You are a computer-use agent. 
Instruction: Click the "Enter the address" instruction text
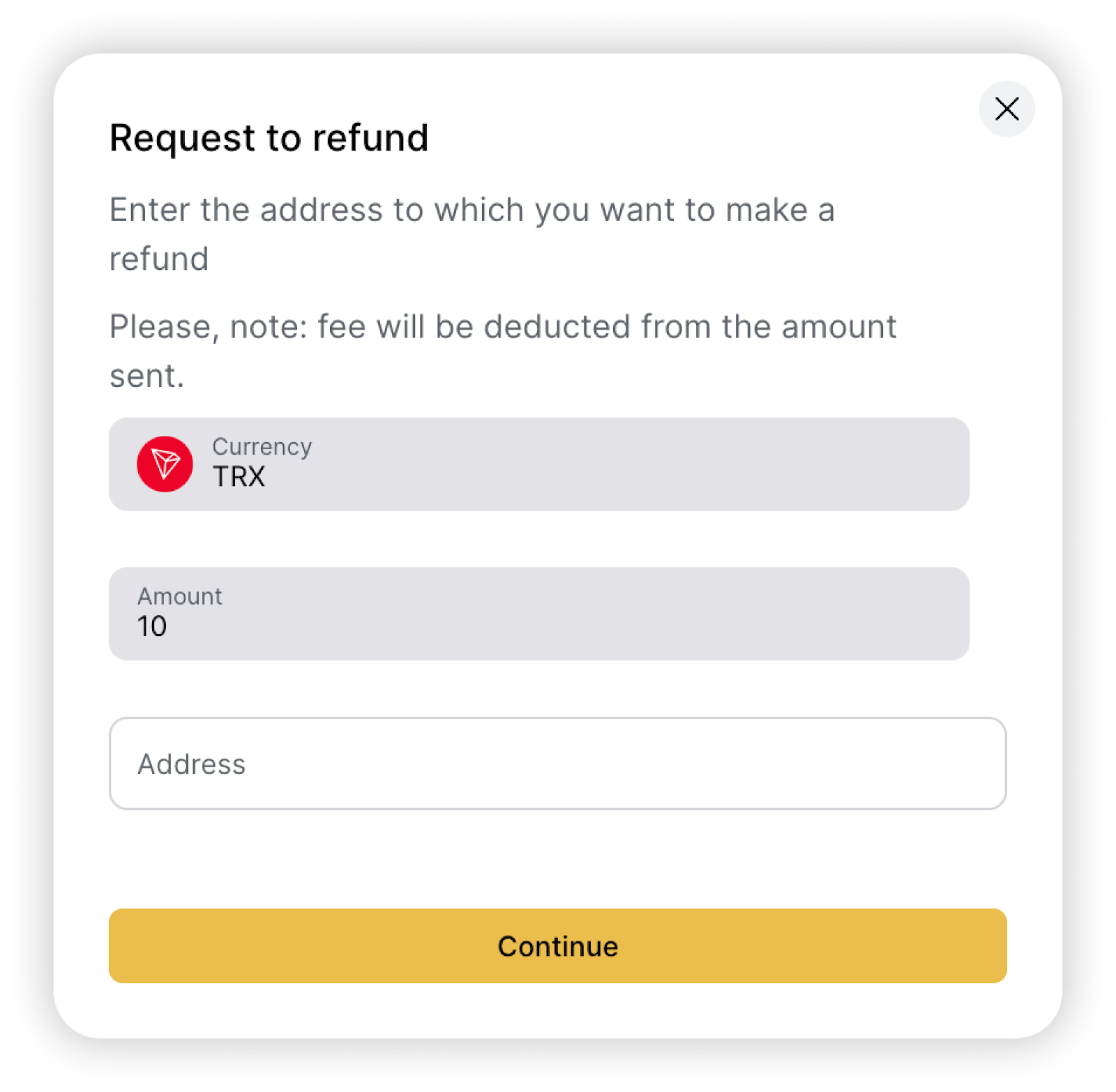(472, 210)
